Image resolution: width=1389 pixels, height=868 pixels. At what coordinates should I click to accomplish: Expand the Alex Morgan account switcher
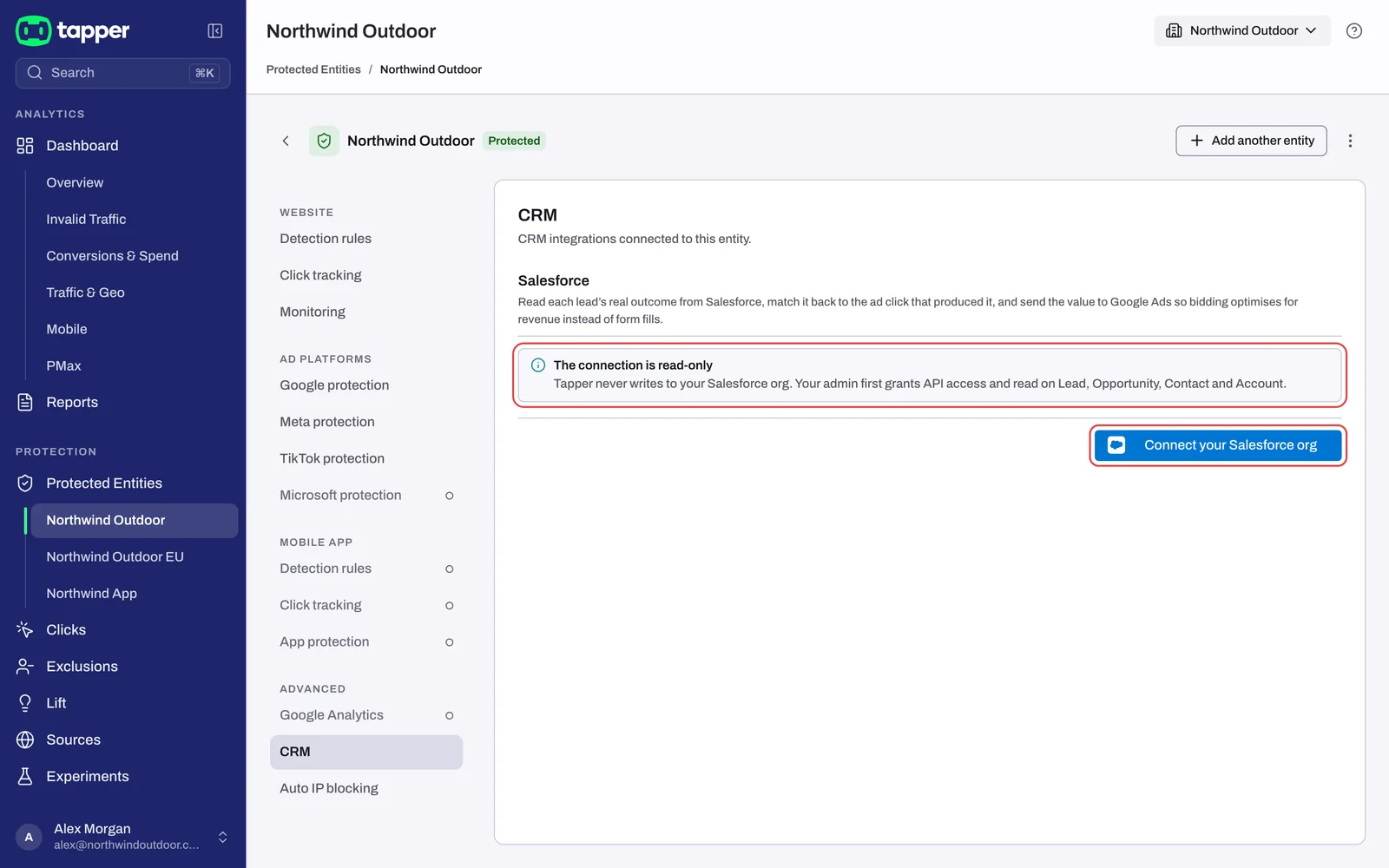[223, 837]
